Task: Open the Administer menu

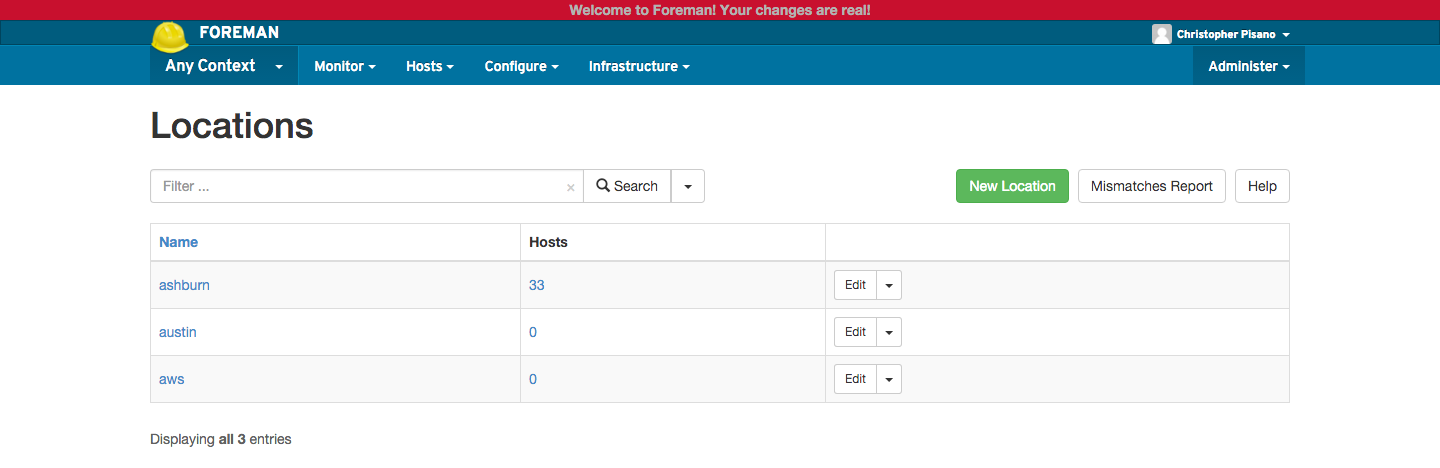Action: (x=1248, y=66)
